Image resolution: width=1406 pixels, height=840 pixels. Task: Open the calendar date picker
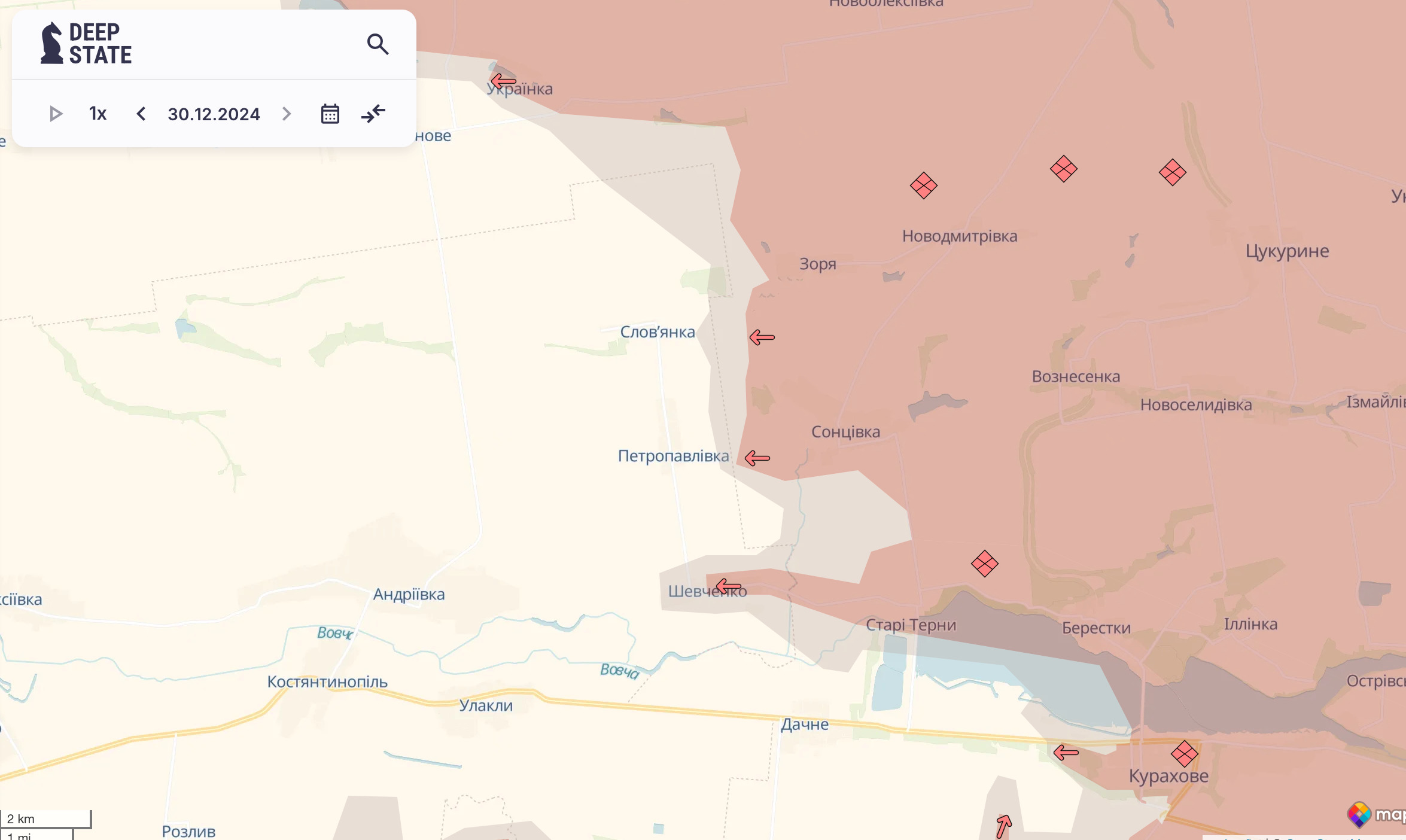tap(330, 114)
